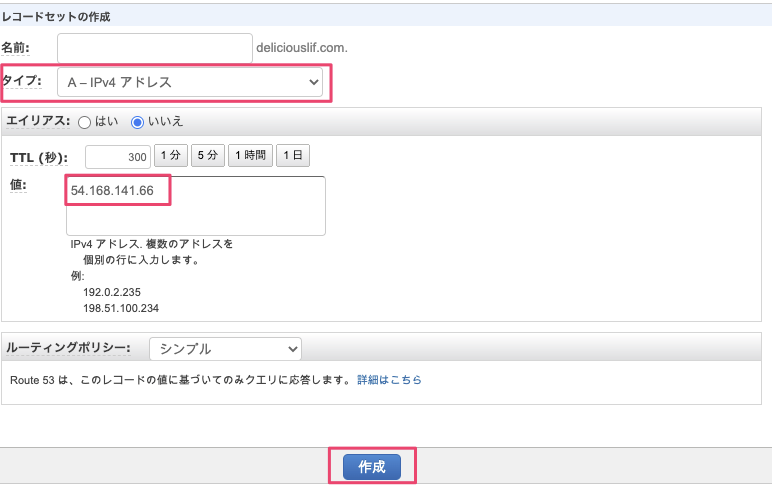Expand the ルーティングポリシー dropdown set to シンプル
This screenshot has height=485, width=772.
(x=225, y=349)
